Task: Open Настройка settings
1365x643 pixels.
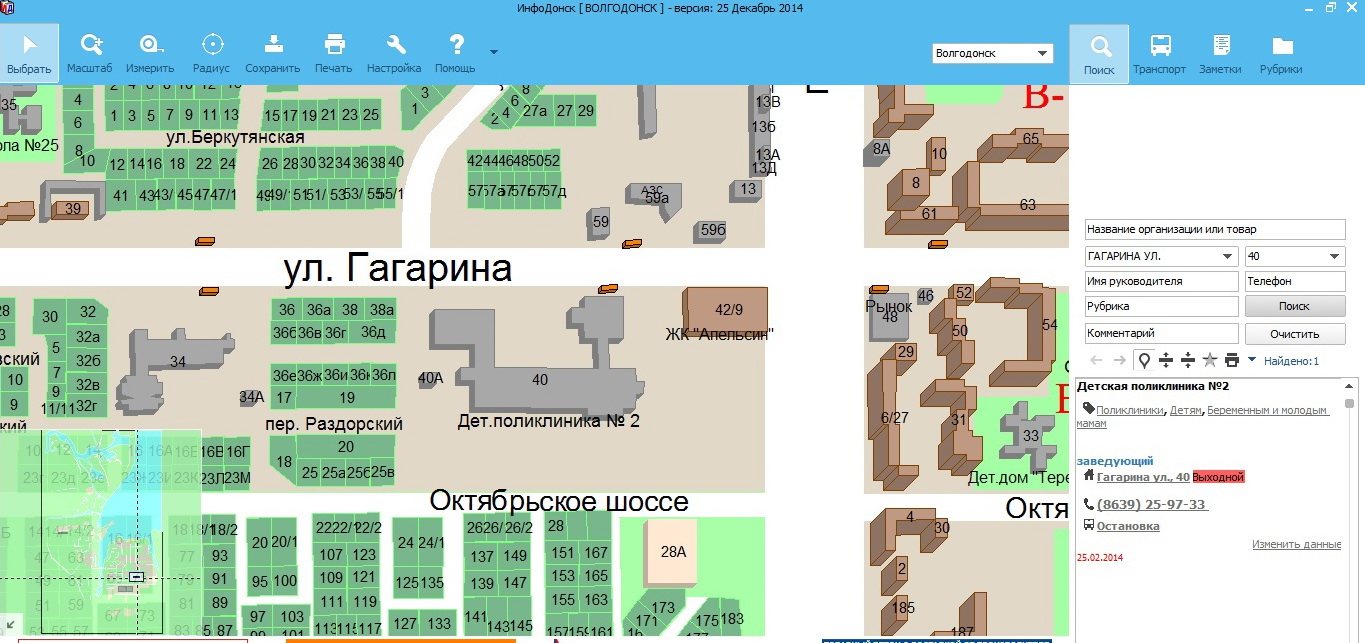Action: click(x=394, y=54)
